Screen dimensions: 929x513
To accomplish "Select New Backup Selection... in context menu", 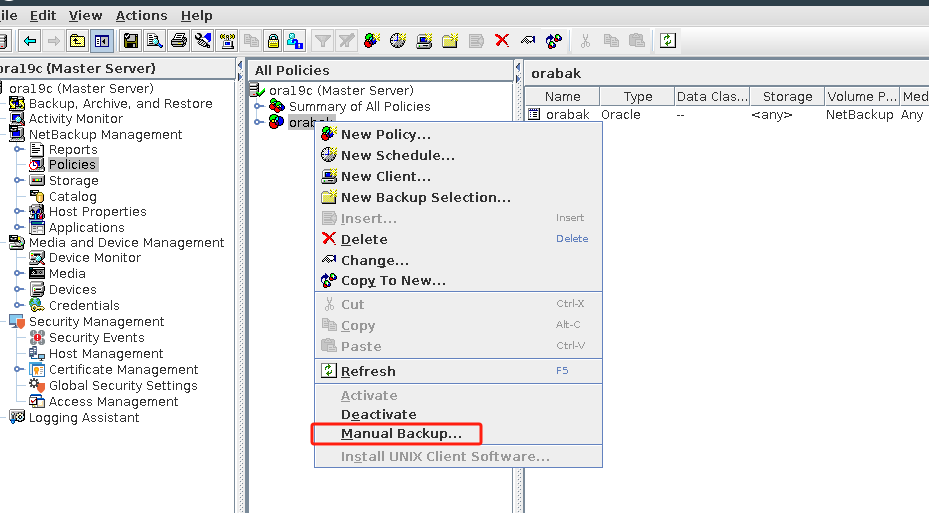I will 458,197.
